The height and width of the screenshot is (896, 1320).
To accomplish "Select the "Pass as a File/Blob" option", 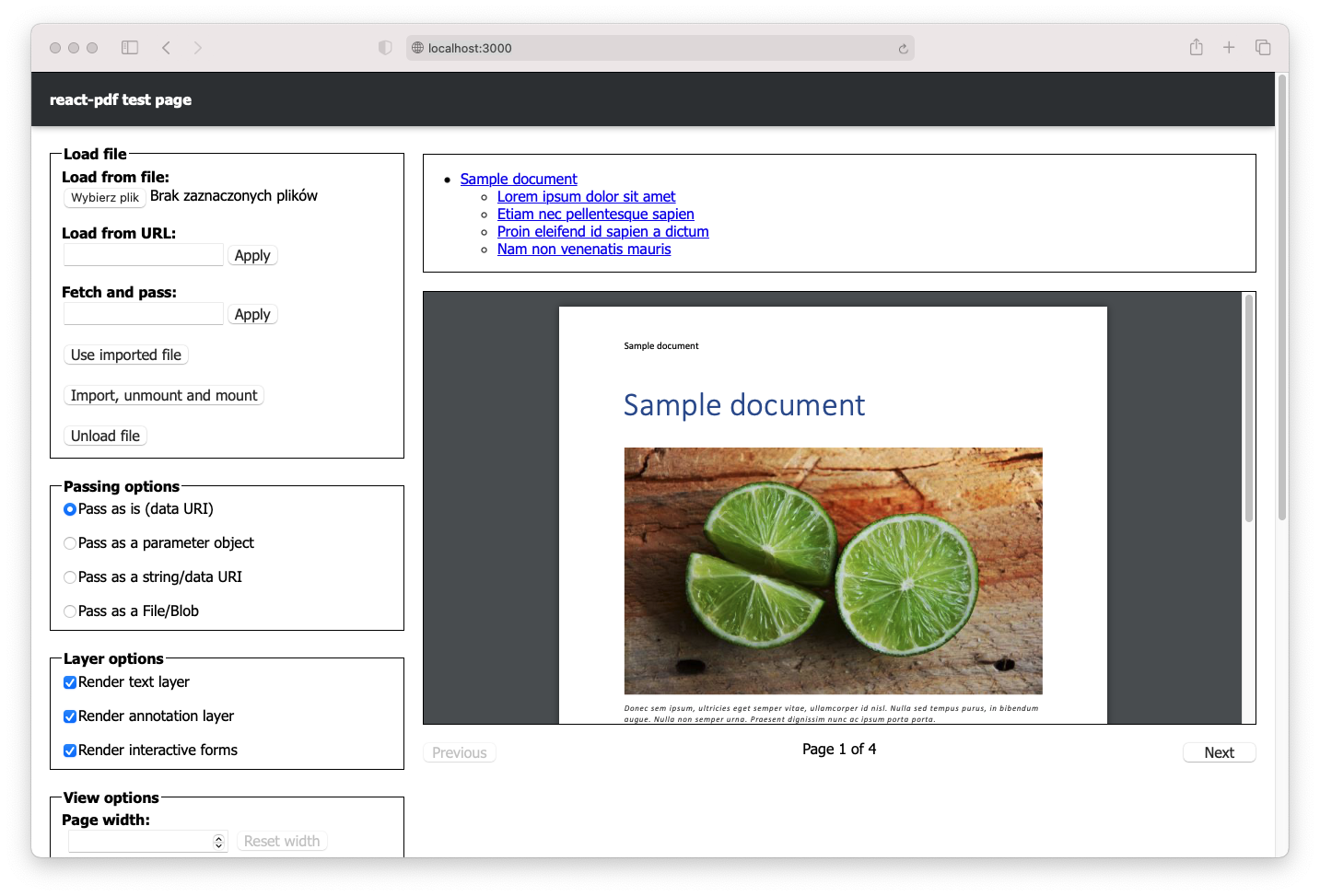I will click(x=70, y=611).
